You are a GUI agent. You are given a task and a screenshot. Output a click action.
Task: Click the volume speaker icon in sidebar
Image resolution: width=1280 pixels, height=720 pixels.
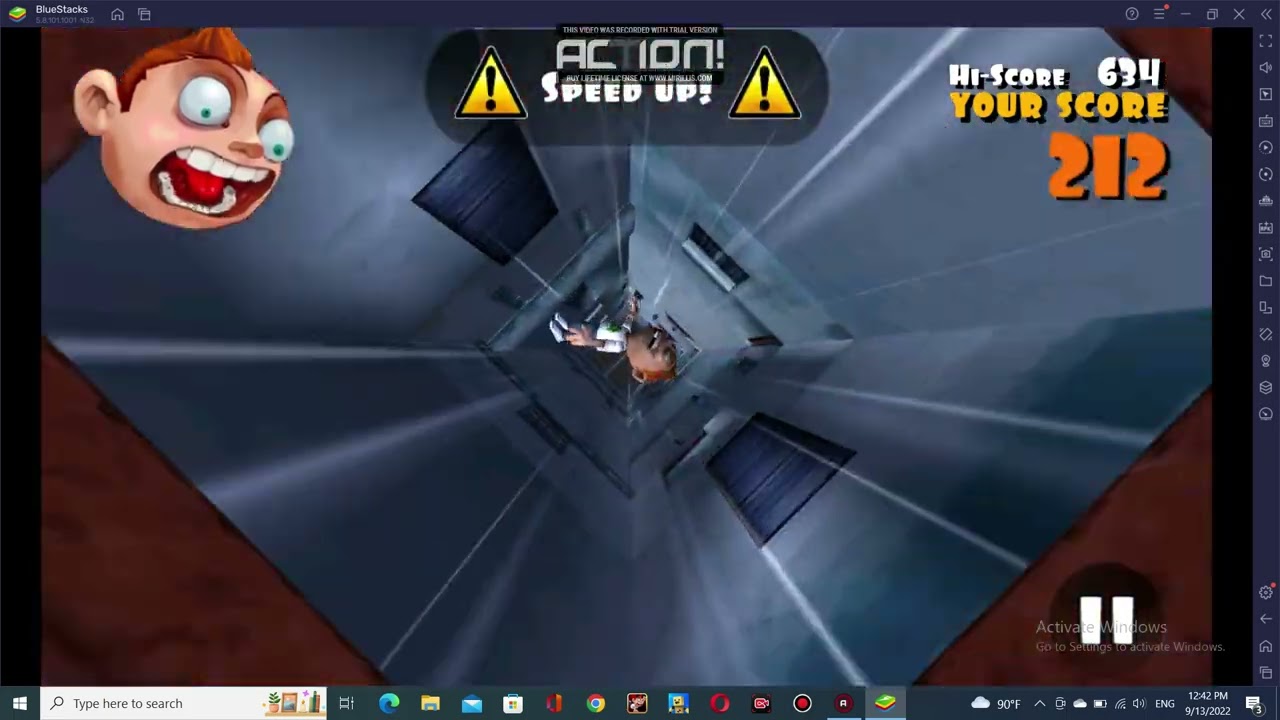point(1265,68)
